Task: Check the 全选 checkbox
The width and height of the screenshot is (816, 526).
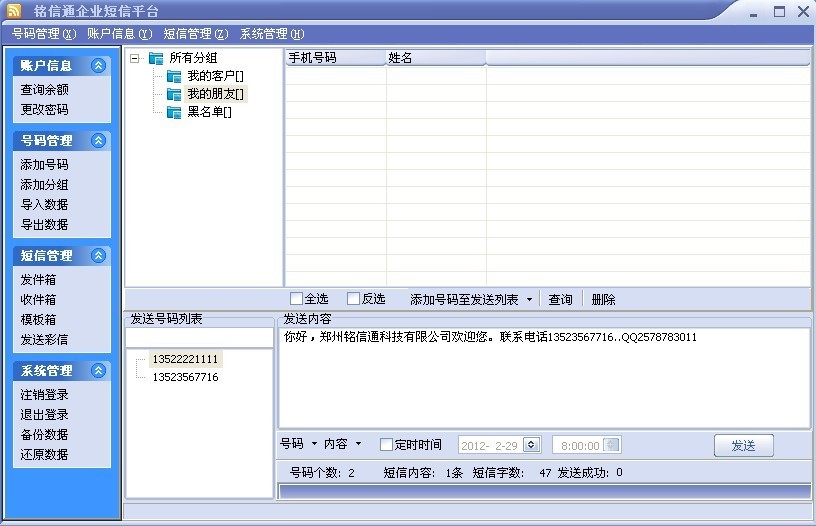Action: point(296,299)
